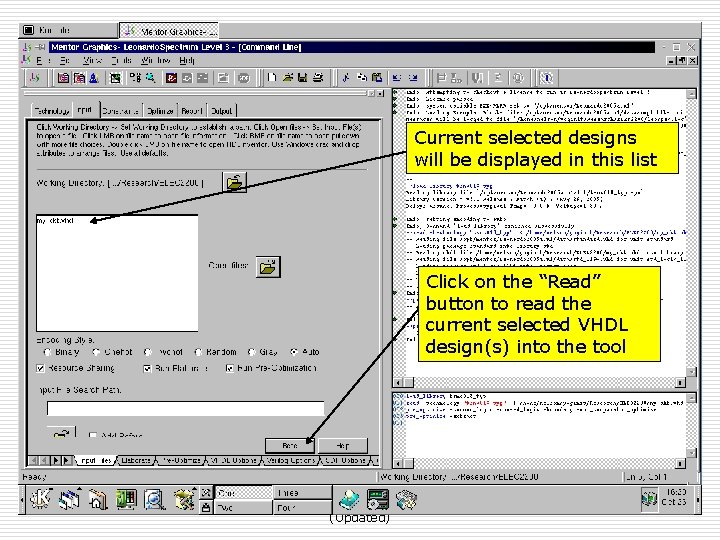Click the open-folder icon in the main toolbar

(287, 78)
